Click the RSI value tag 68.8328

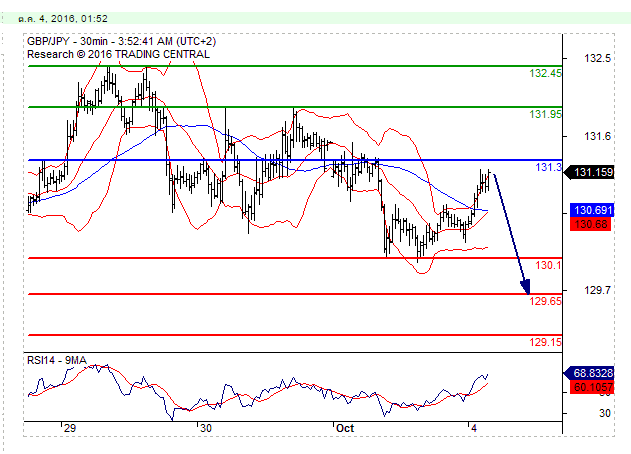[x=590, y=373]
